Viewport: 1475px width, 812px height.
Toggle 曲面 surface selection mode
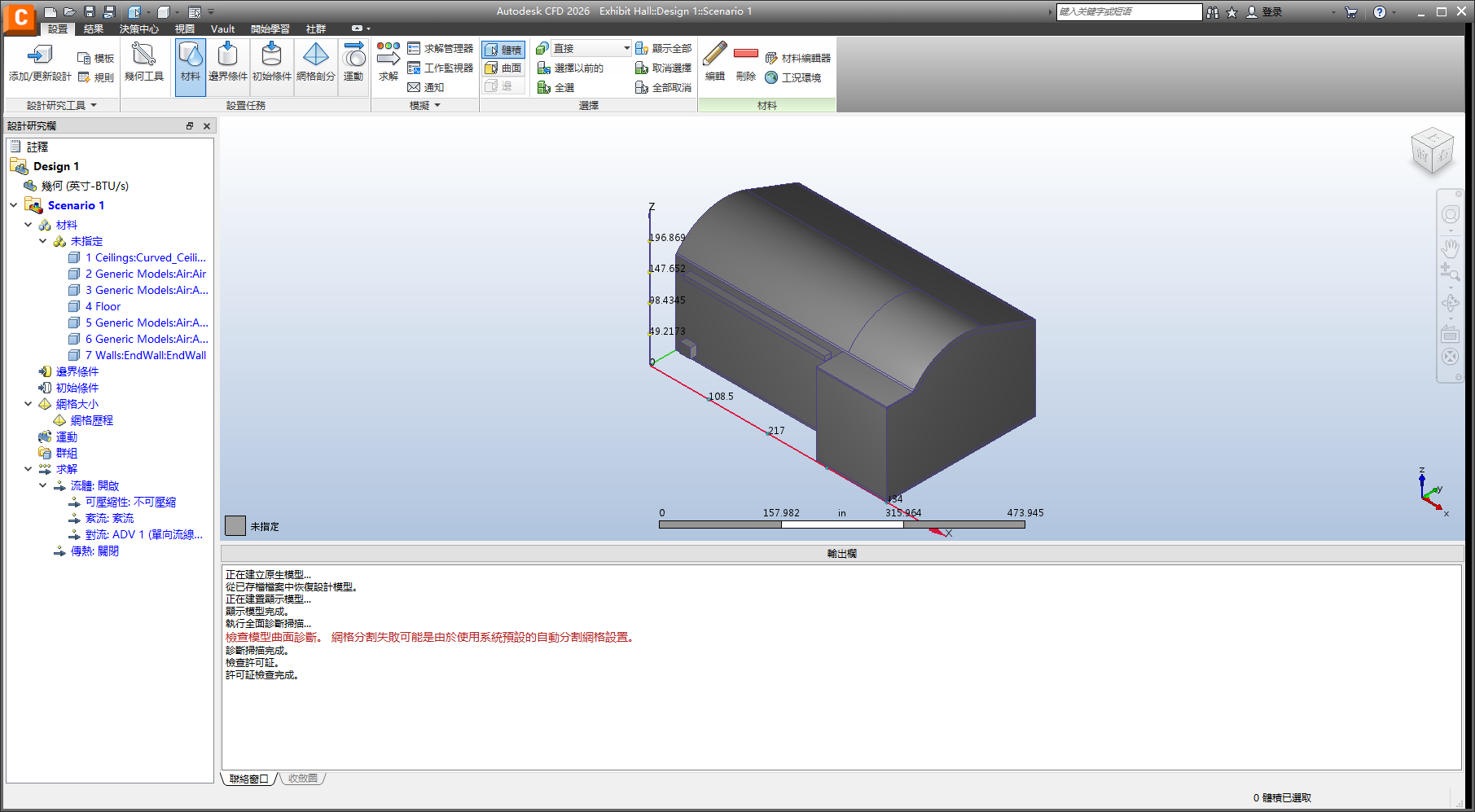tap(503, 68)
